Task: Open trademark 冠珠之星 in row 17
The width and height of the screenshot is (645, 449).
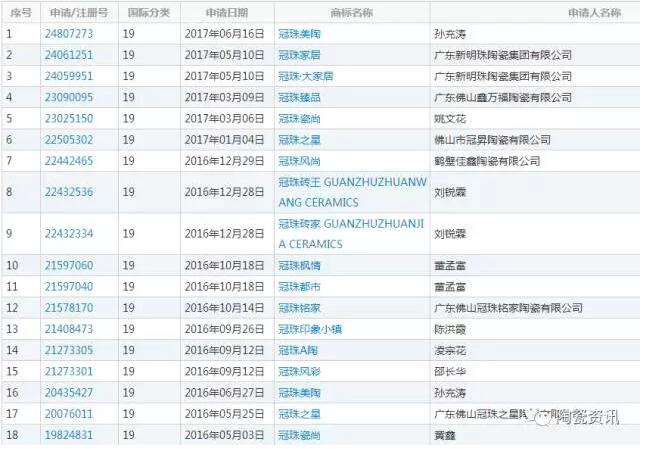Action: (299, 414)
